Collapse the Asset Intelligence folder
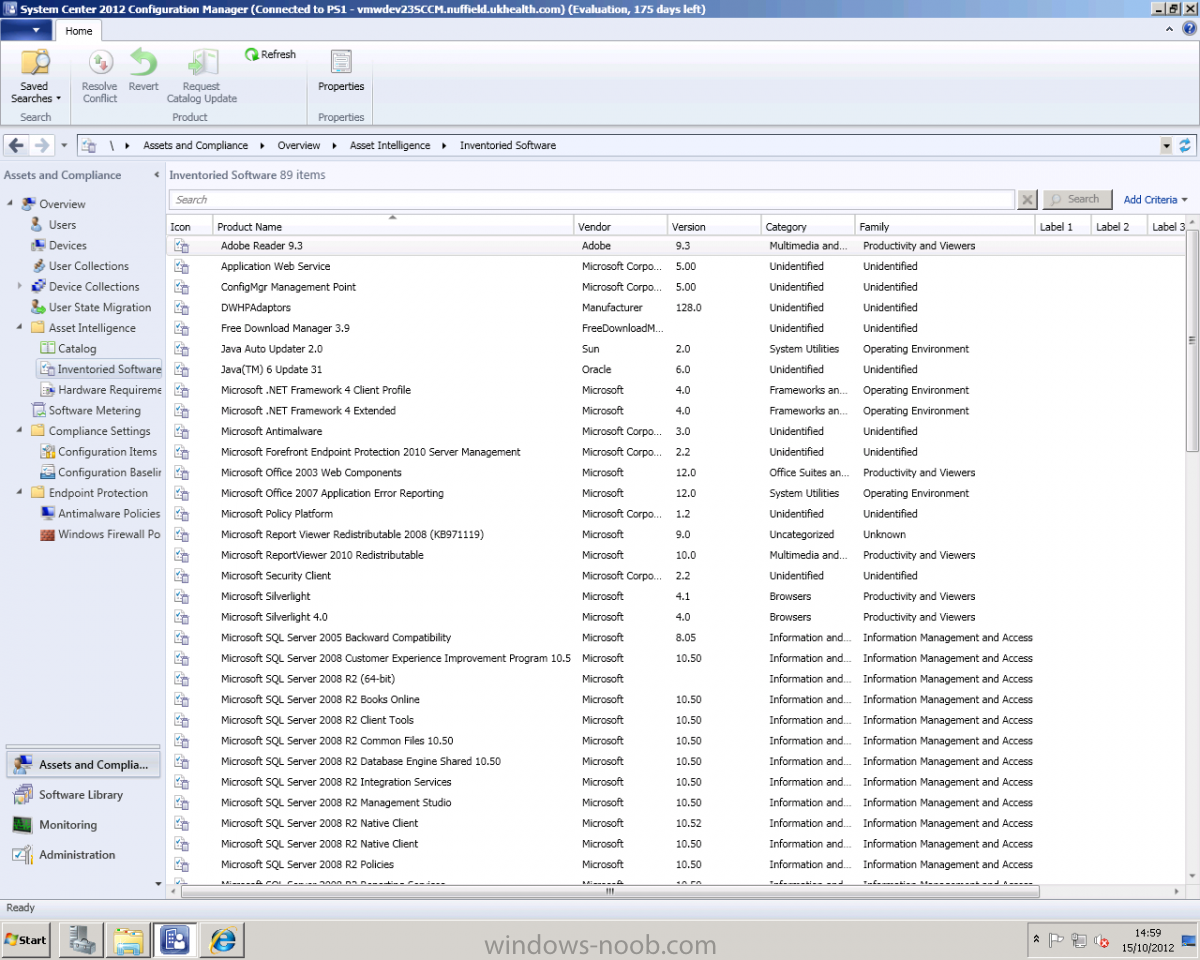 point(19,328)
